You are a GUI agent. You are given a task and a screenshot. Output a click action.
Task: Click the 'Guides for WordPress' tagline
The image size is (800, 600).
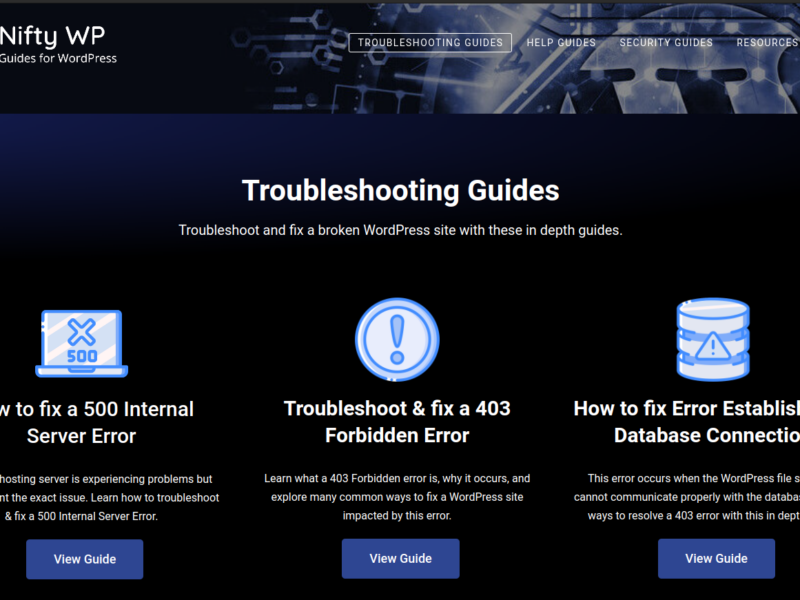pos(58,58)
